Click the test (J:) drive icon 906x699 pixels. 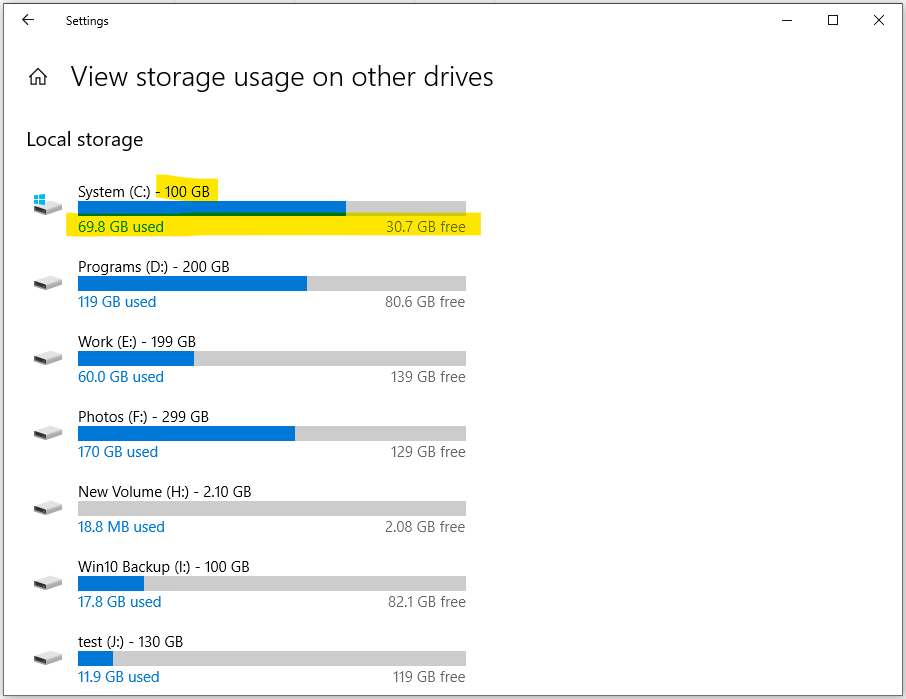point(47,658)
